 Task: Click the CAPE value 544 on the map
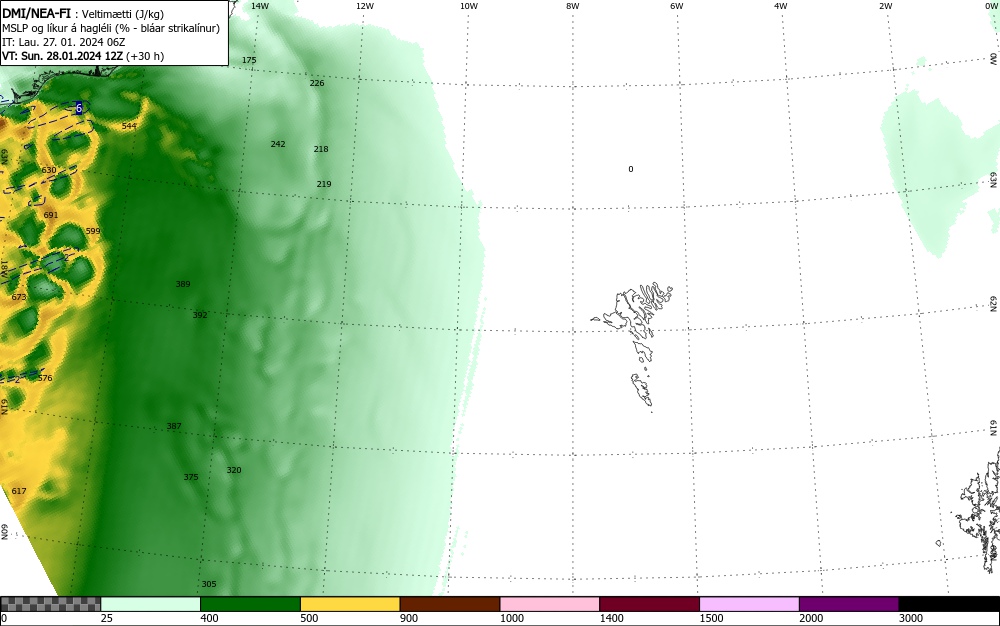(x=129, y=126)
